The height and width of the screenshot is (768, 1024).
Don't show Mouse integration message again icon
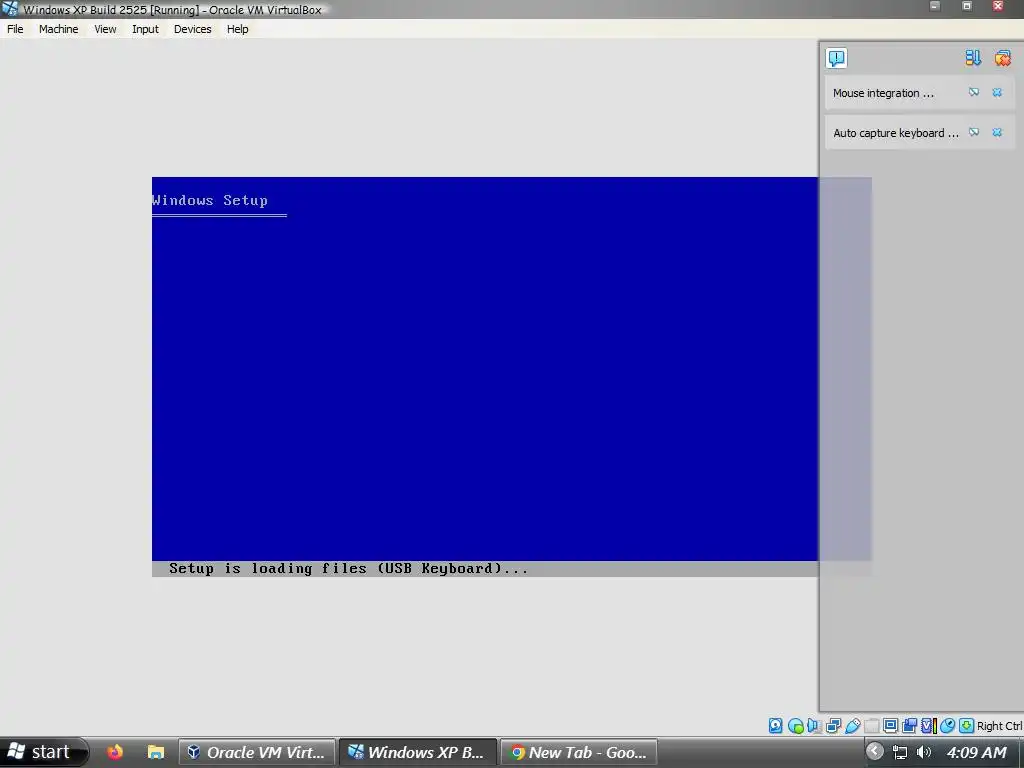[974, 93]
